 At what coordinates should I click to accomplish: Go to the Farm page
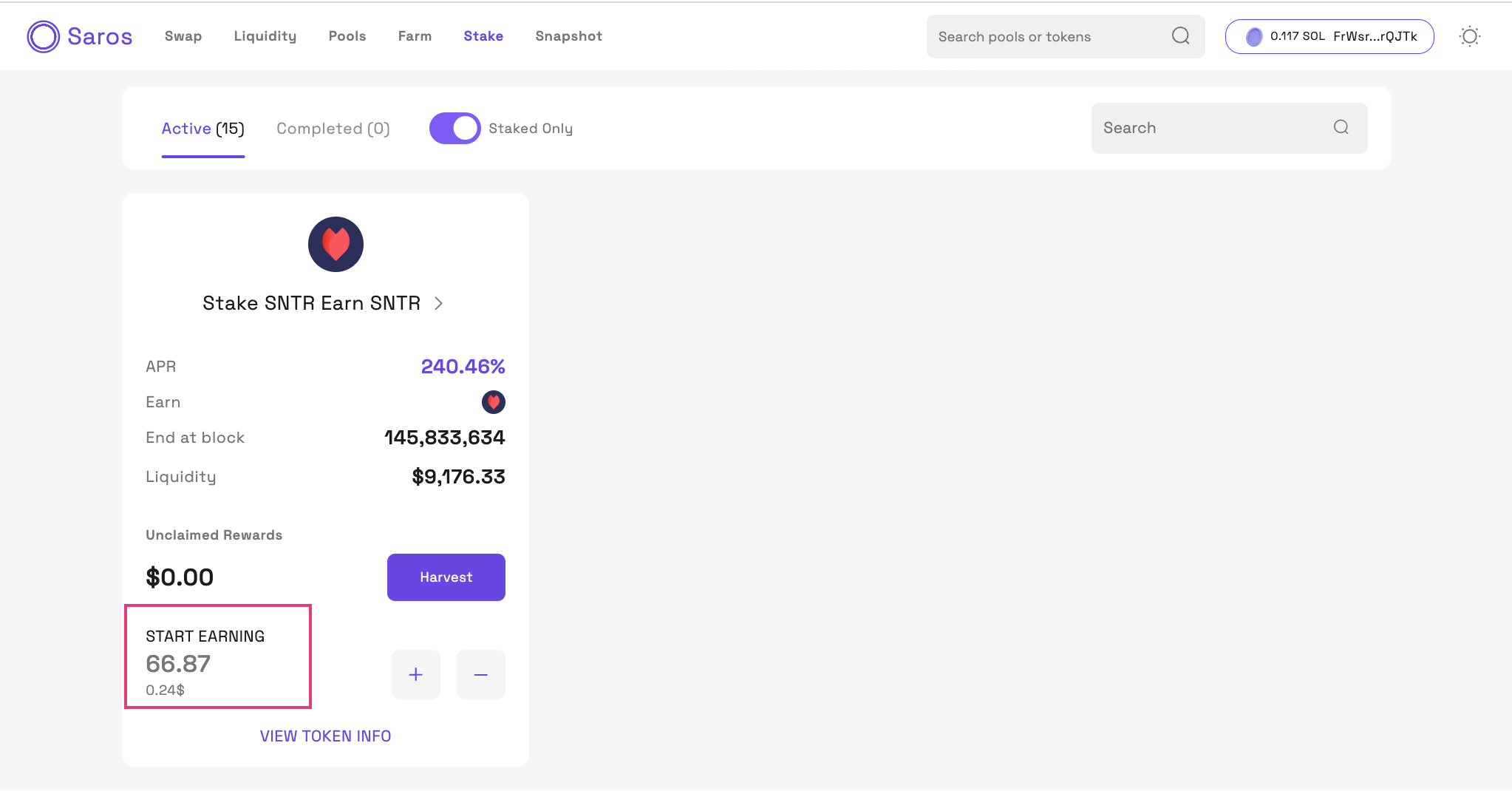tap(415, 36)
